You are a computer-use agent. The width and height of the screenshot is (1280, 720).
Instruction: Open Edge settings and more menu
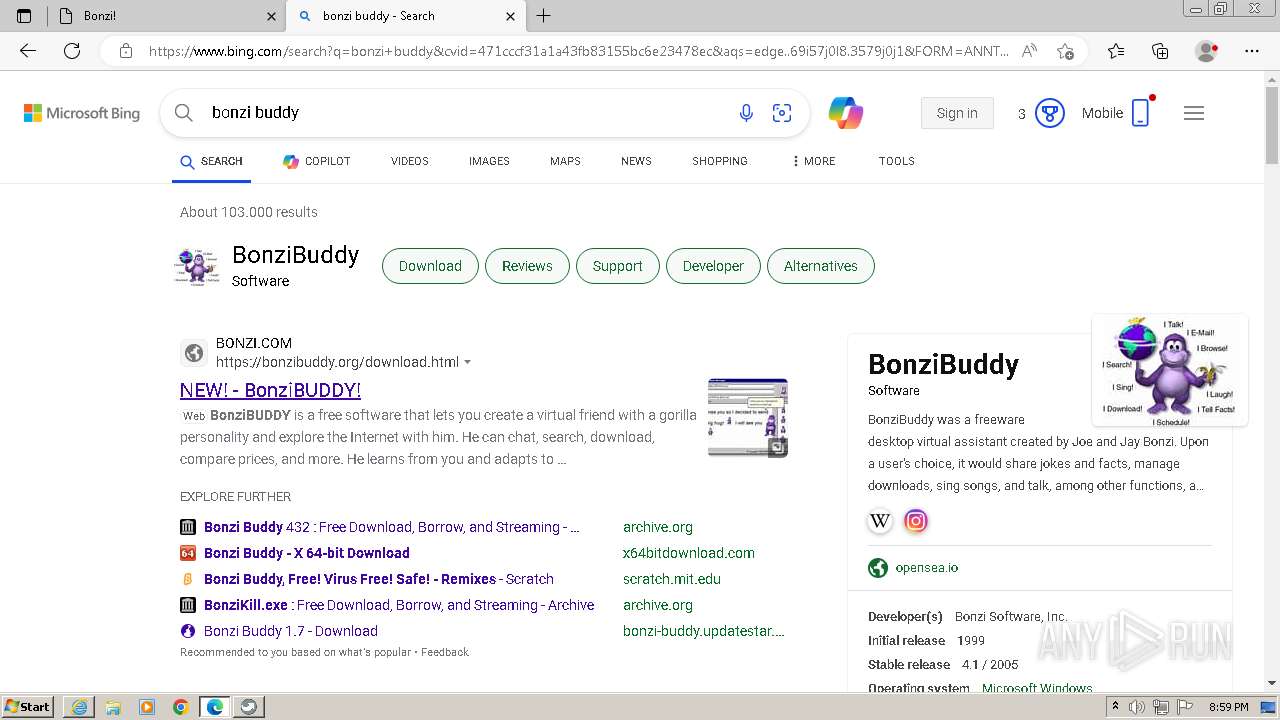click(1252, 51)
